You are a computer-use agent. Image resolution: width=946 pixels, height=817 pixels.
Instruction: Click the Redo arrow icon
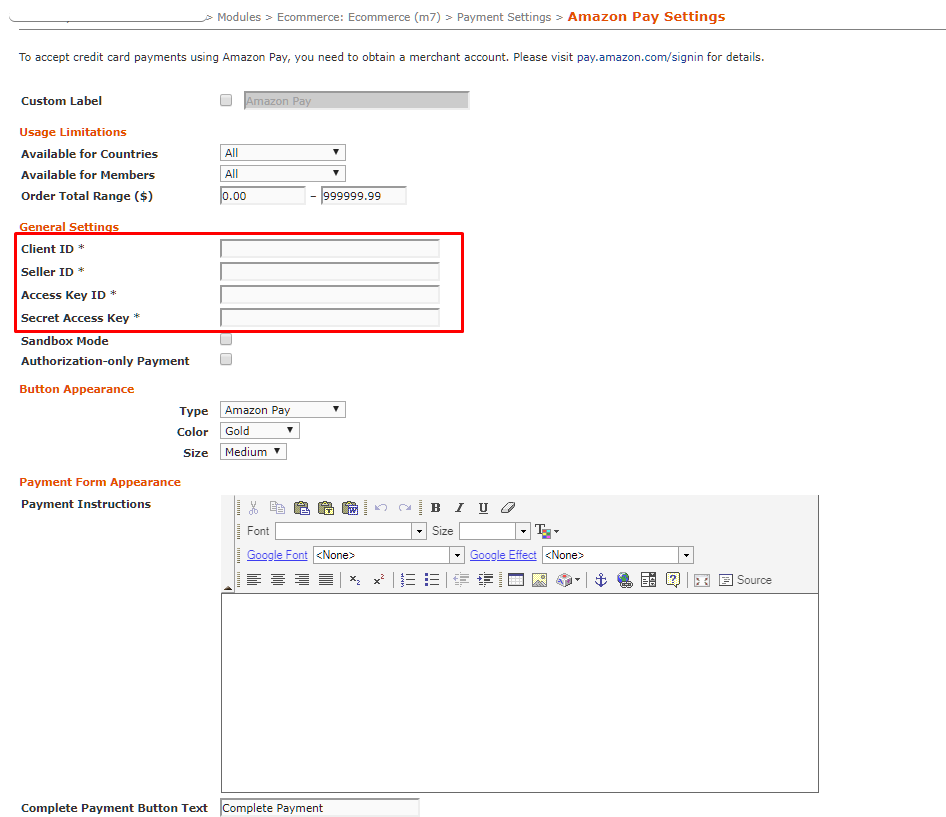405,508
